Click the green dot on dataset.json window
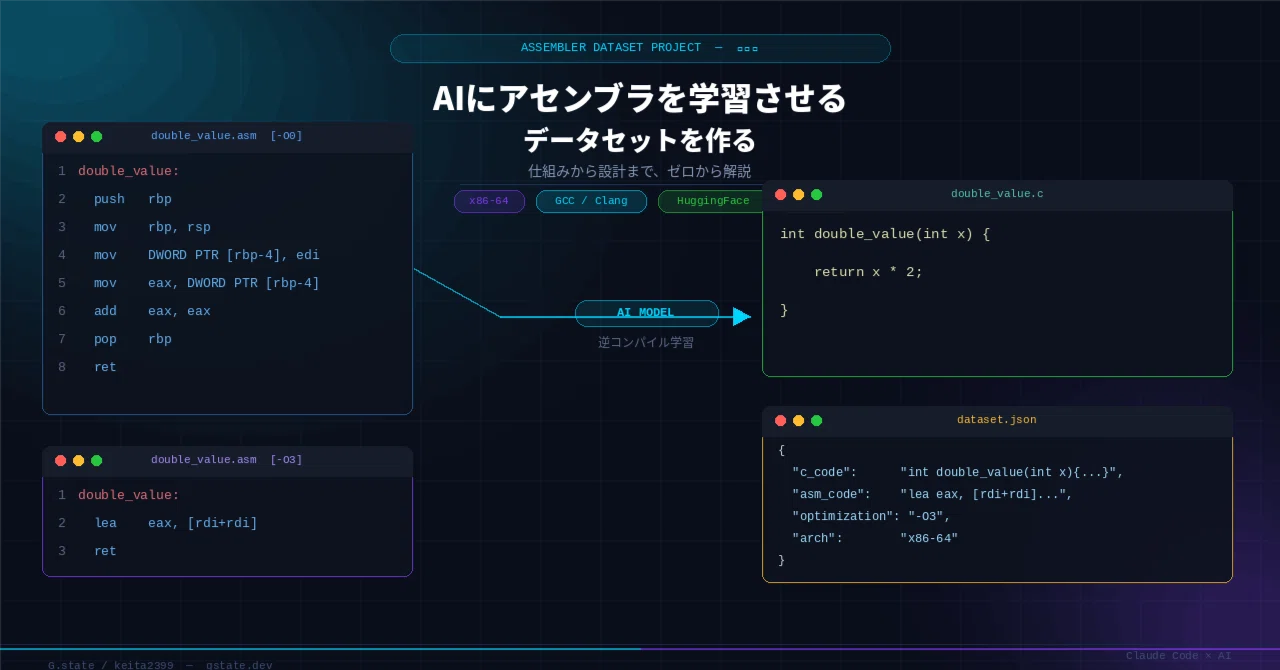Viewport: 1280px width, 670px height. (816, 421)
